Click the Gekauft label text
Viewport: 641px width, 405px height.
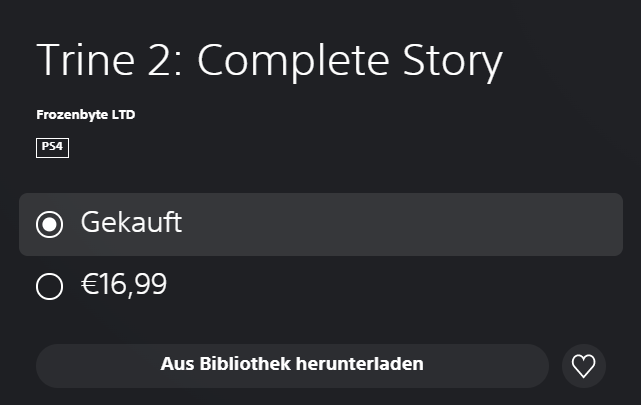pyautogui.click(x=131, y=223)
